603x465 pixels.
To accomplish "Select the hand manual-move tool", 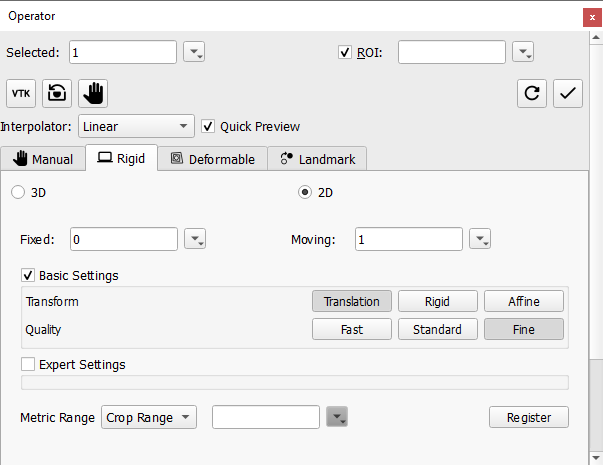I will click(93, 93).
